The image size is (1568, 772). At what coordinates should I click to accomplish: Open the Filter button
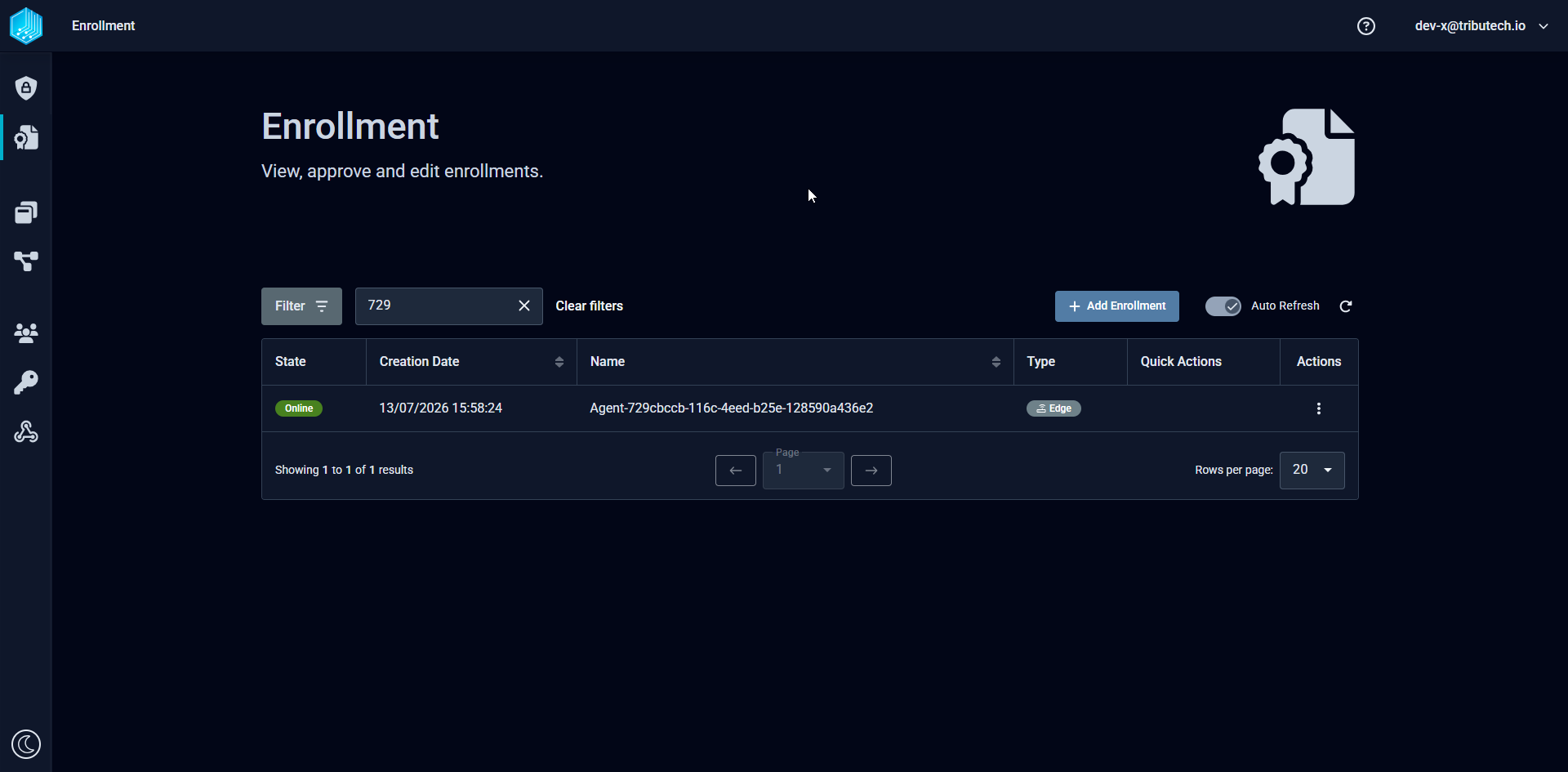[301, 306]
